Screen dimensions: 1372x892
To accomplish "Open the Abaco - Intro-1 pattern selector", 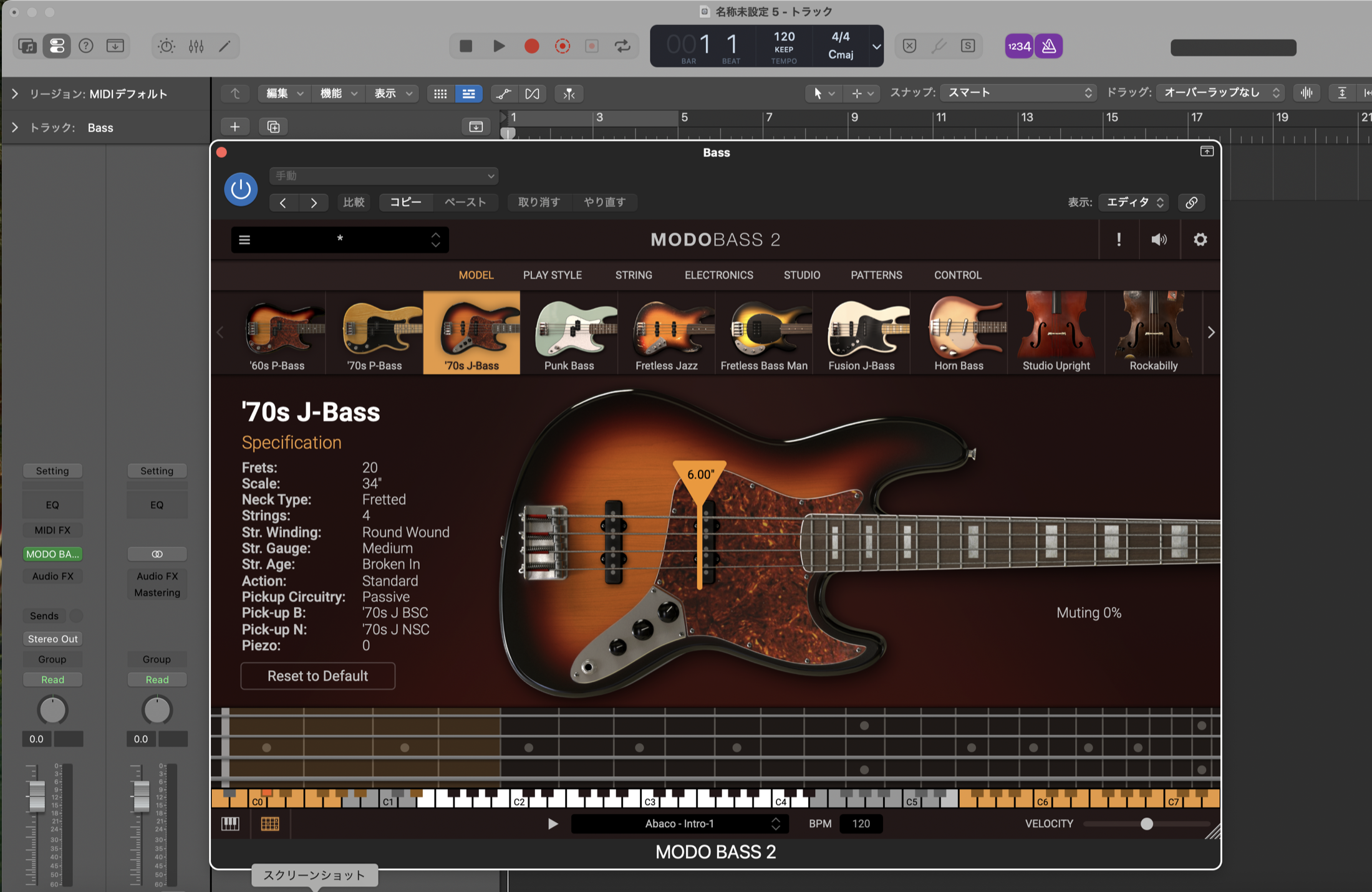I will [680, 823].
